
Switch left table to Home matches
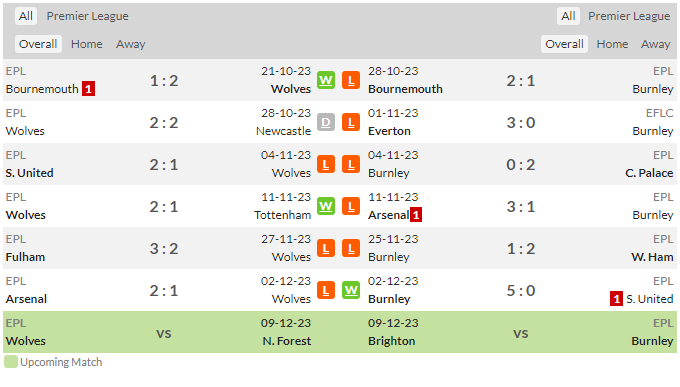[87, 44]
